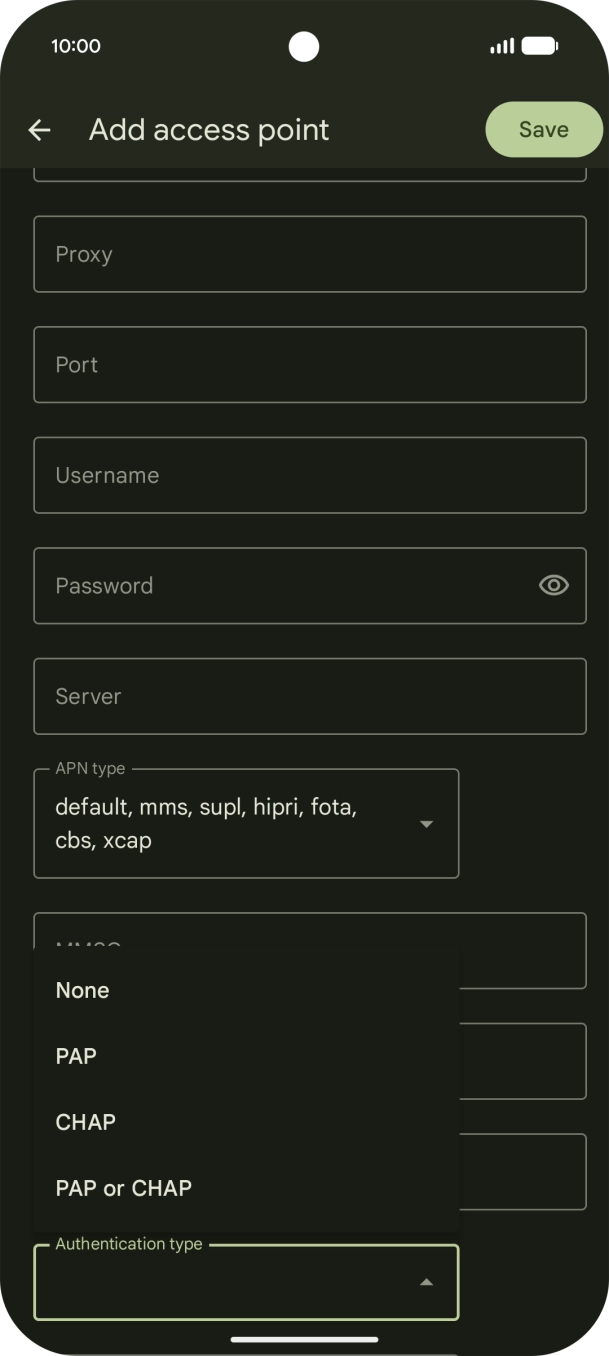Select None authentication option
Image resolution: width=609 pixels, height=1356 pixels.
82,990
